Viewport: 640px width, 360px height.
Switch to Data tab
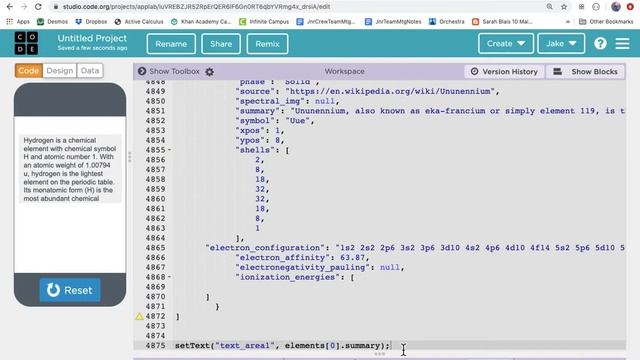[90, 71]
